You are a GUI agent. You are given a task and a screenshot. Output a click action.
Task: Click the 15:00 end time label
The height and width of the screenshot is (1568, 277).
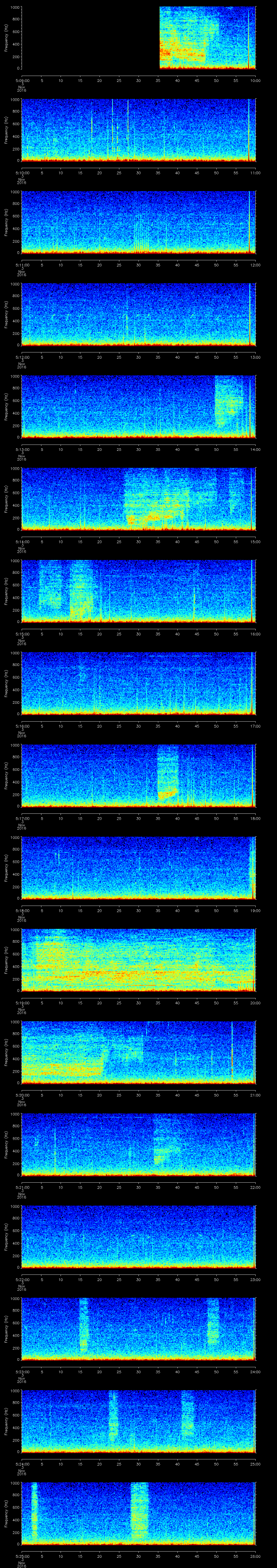256,542
